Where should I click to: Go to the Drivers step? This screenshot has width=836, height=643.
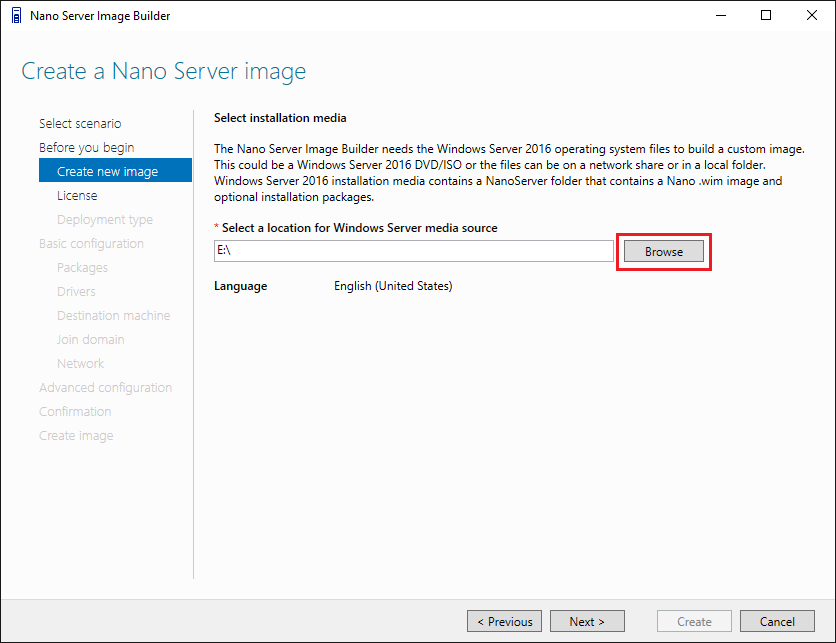click(x=76, y=292)
